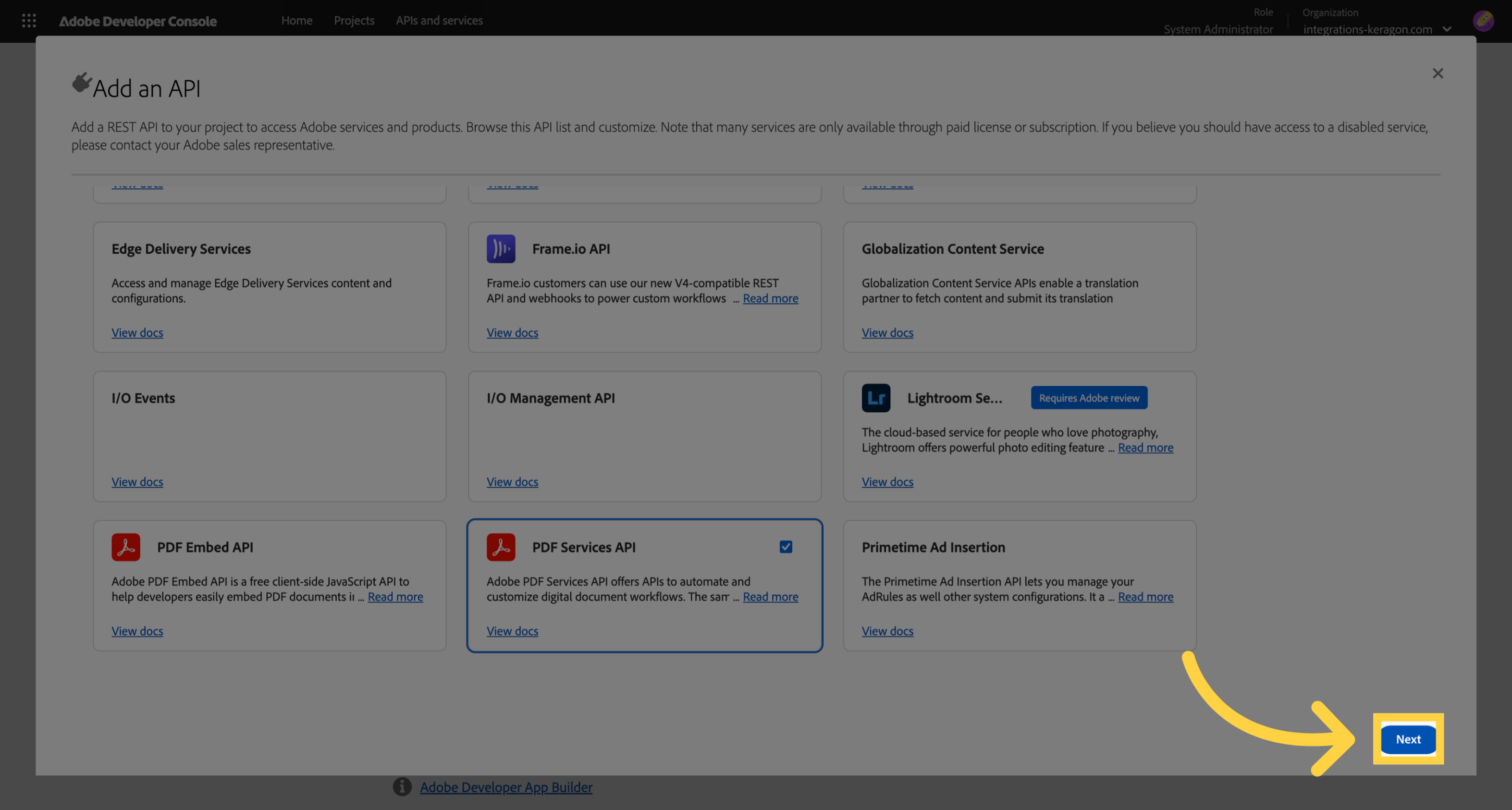
Task: Open View docs for Edge Delivery Services
Action: 137,332
